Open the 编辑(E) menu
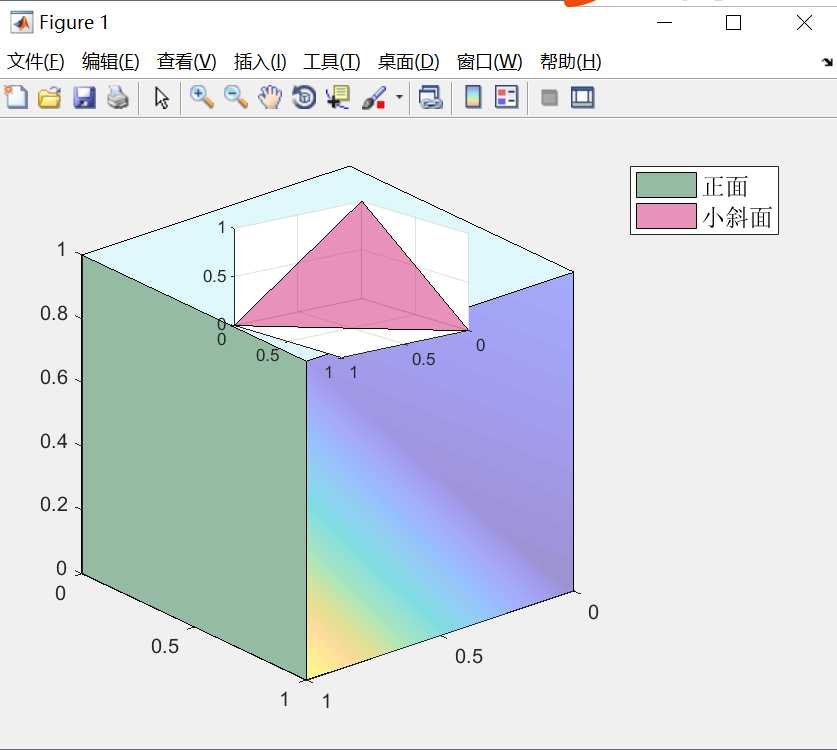This screenshot has height=750, width=837. pyautogui.click(x=110, y=62)
